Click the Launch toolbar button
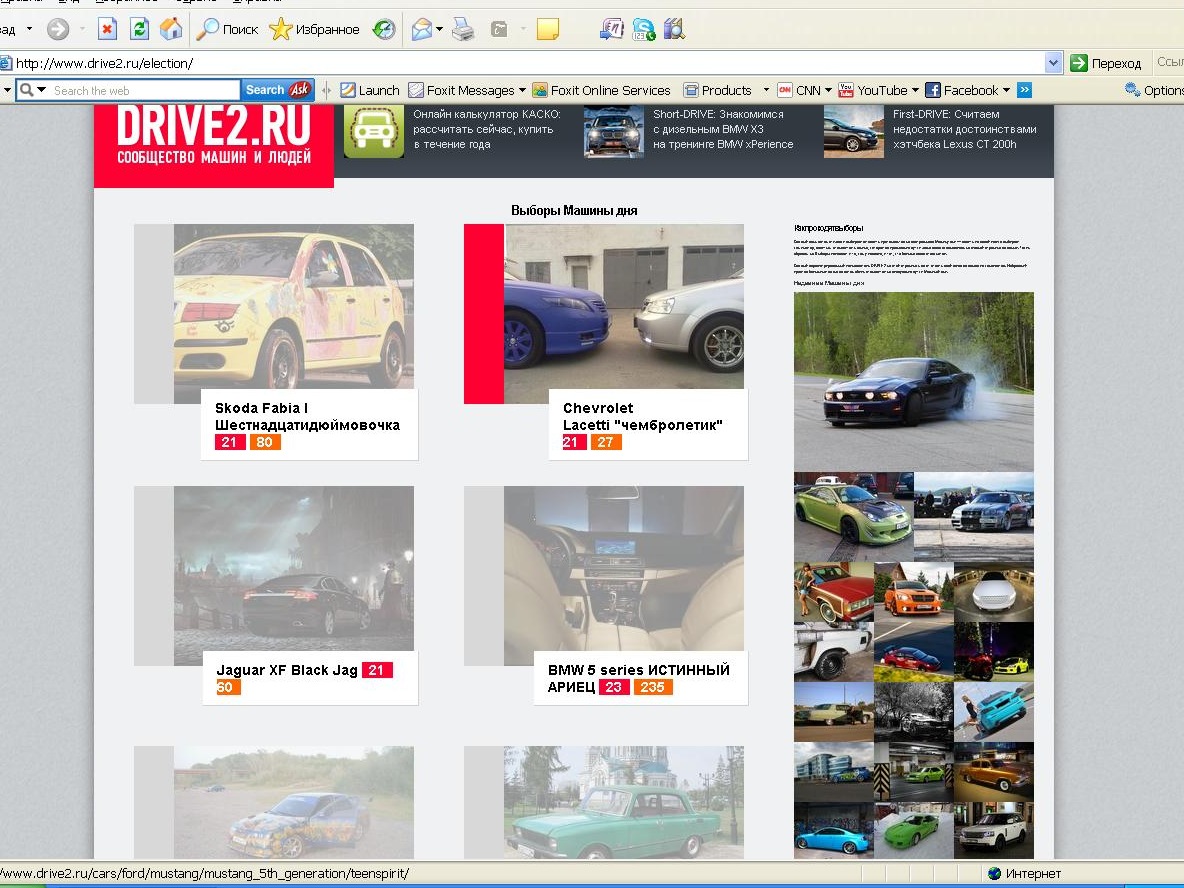This screenshot has height=888, width=1184. tap(370, 91)
